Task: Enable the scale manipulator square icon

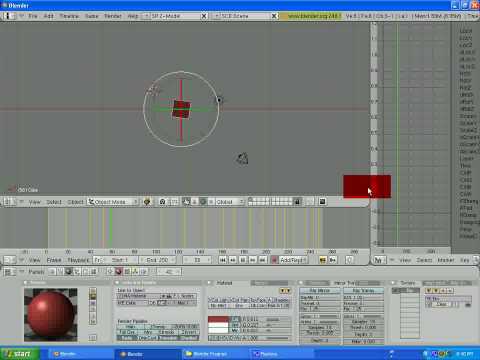Action: click(211, 202)
